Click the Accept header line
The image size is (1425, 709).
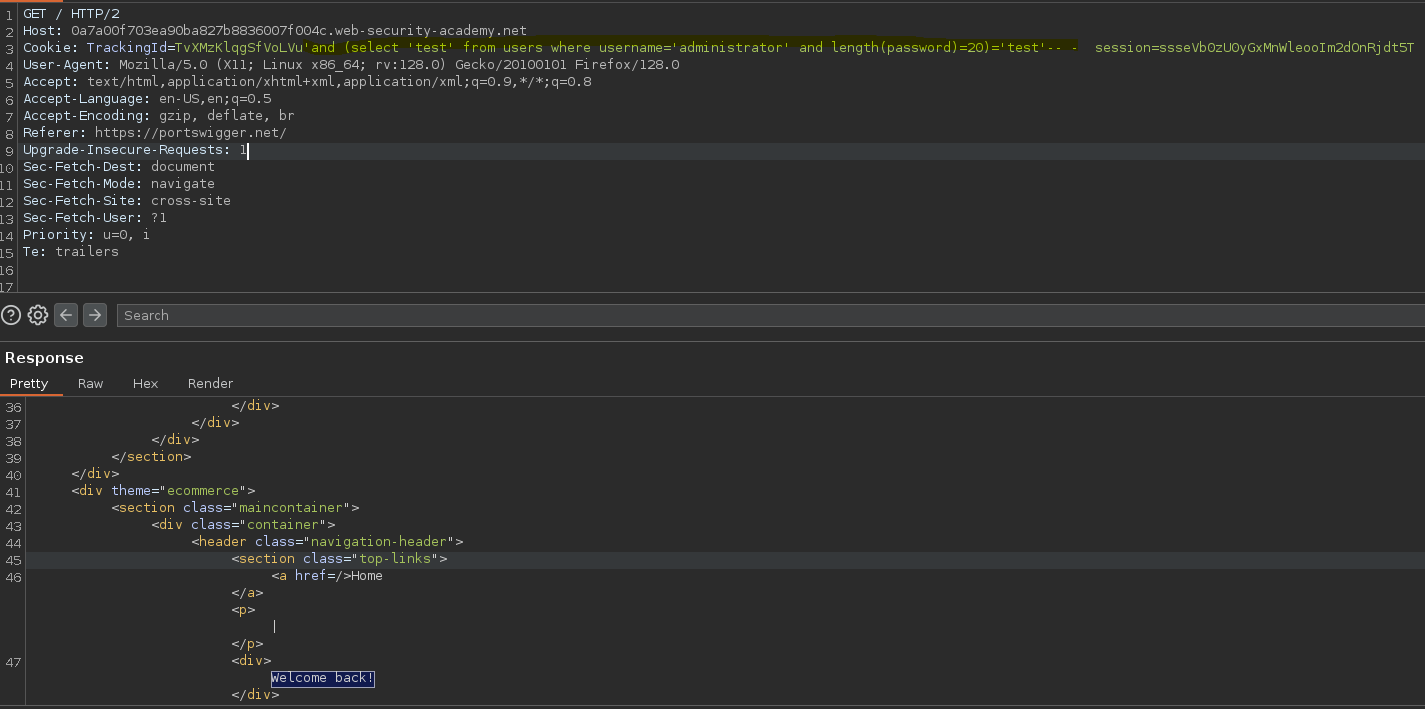[x=307, y=82]
